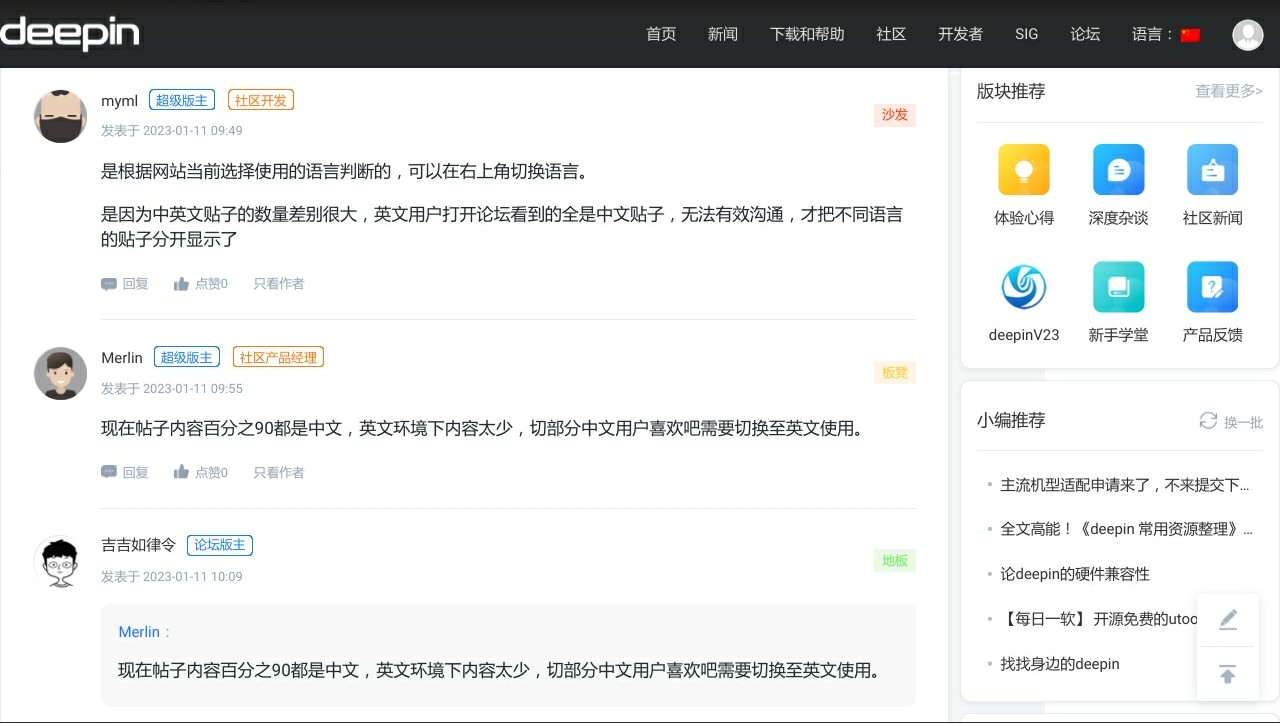Open recommended post 全文高能 deepin 常用资源整理

[1126, 529]
